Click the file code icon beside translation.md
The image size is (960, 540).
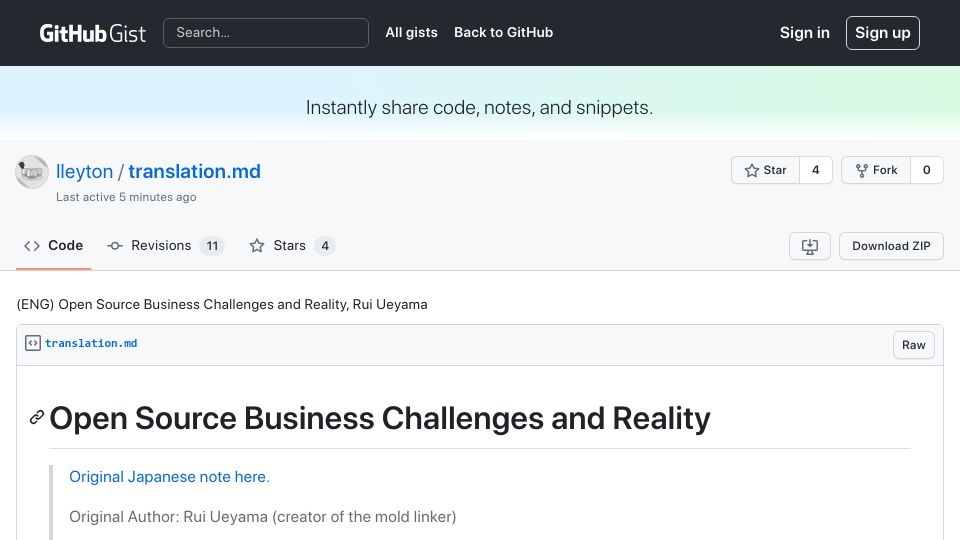coord(33,343)
